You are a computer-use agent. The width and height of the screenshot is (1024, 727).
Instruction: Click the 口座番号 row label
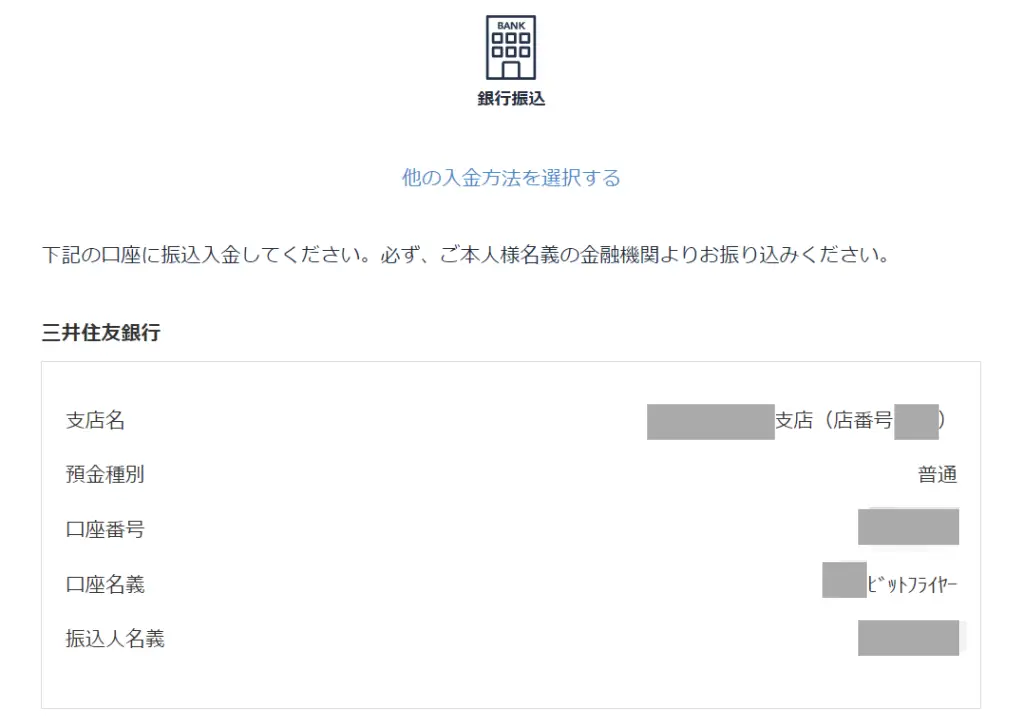(105, 529)
